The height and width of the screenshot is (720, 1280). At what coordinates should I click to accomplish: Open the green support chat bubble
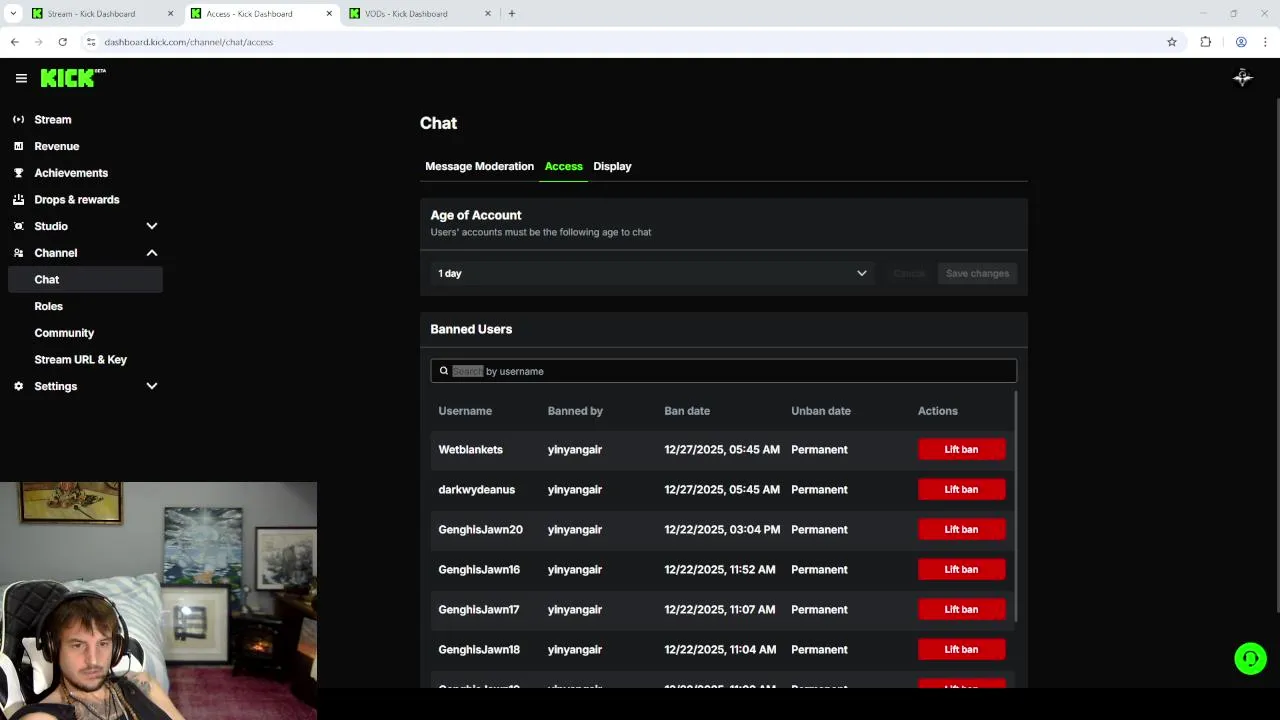click(1250, 658)
